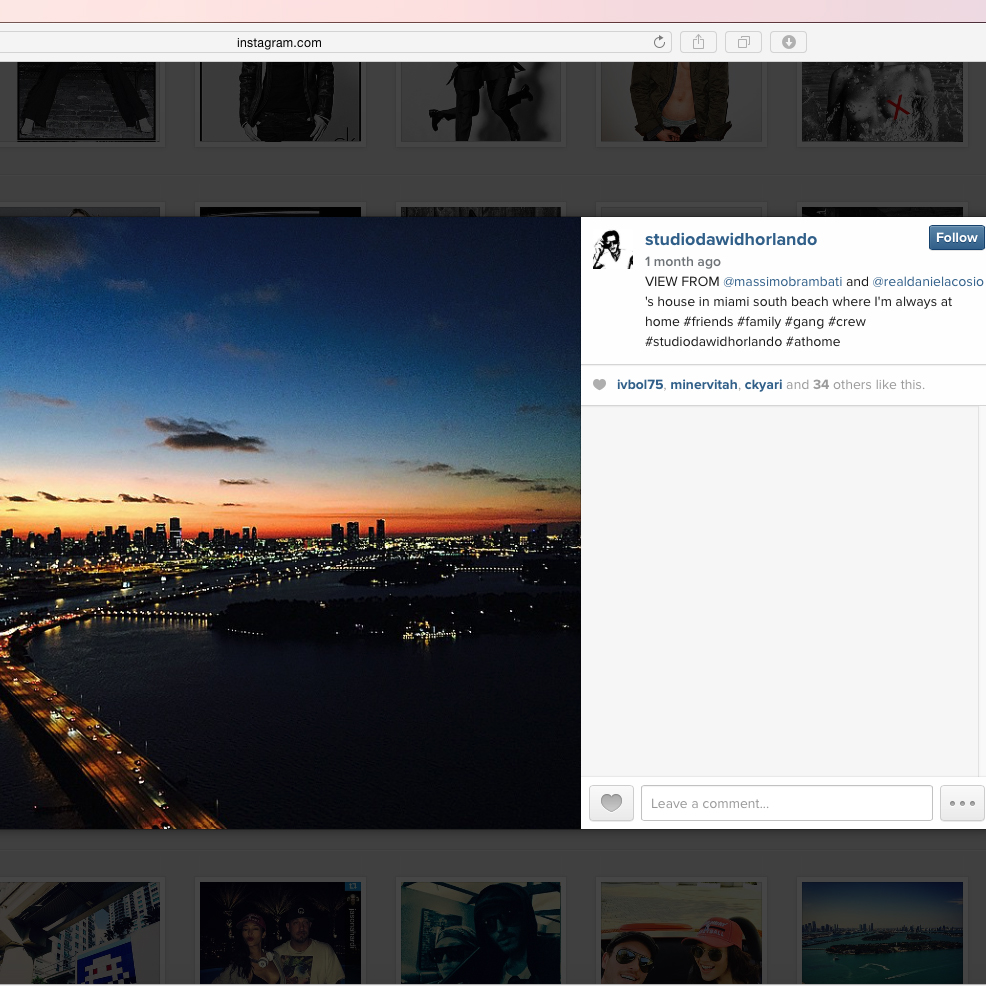Viewport: 986px width, 986px height.
Task: Open the Space Invader mural thumbnail
Action: [x=80, y=933]
